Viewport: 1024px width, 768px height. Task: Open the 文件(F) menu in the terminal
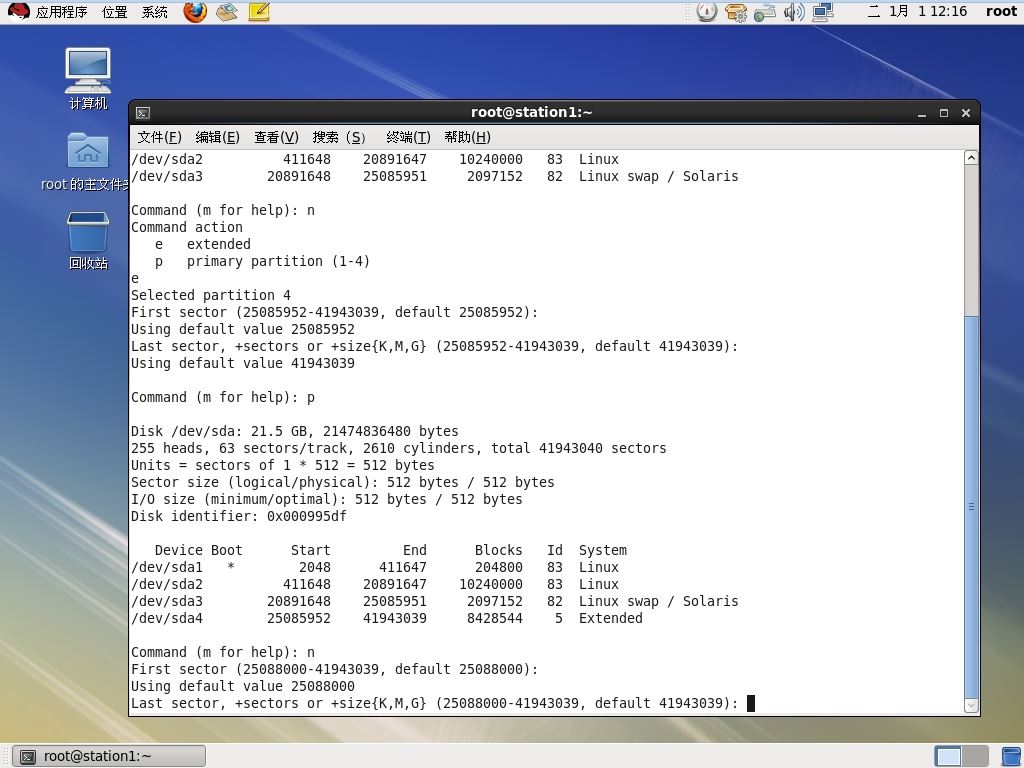point(159,137)
